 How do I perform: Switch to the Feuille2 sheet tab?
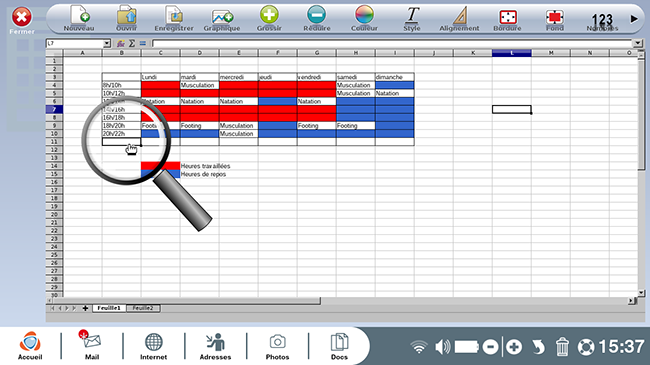pyautogui.click(x=143, y=308)
